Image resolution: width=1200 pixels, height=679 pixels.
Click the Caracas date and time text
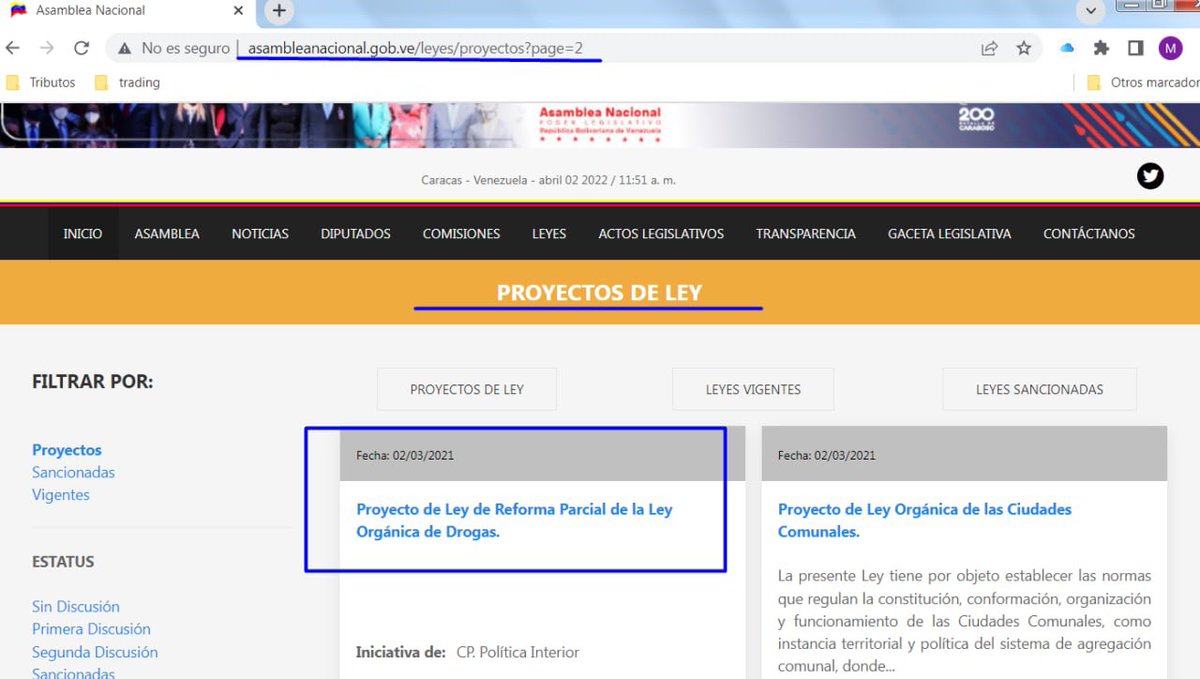click(x=549, y=180)
